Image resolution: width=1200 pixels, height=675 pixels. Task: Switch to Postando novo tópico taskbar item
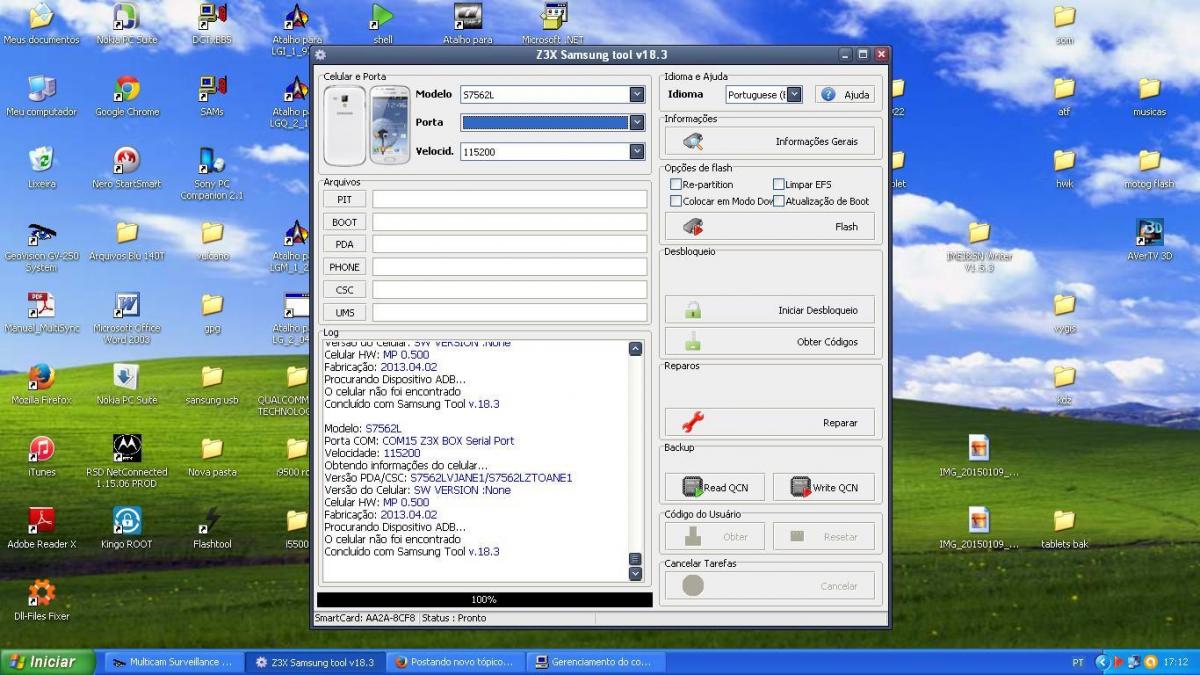pyautogui.click(x=455, y=662)
